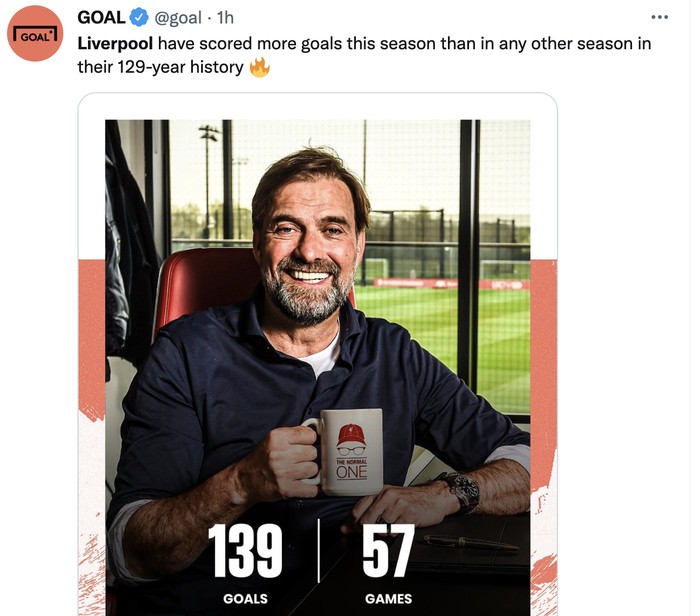The height and width of the screenshot is (616, 700).
Task: Click the wristwatch in the photo
Action: pyautogui.click(x=460, y=490)
